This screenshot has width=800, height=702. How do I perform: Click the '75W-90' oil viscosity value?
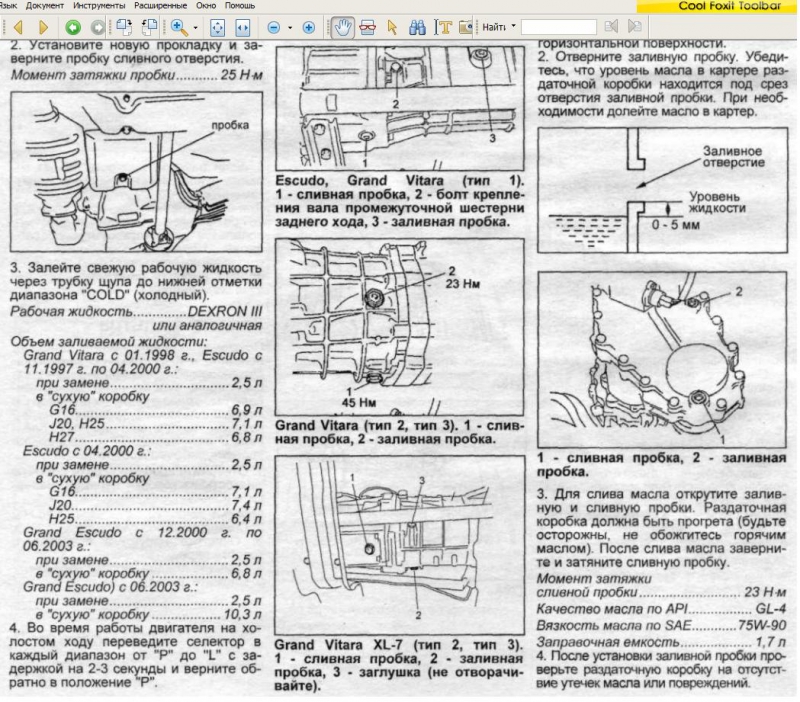tap(762, 625)
